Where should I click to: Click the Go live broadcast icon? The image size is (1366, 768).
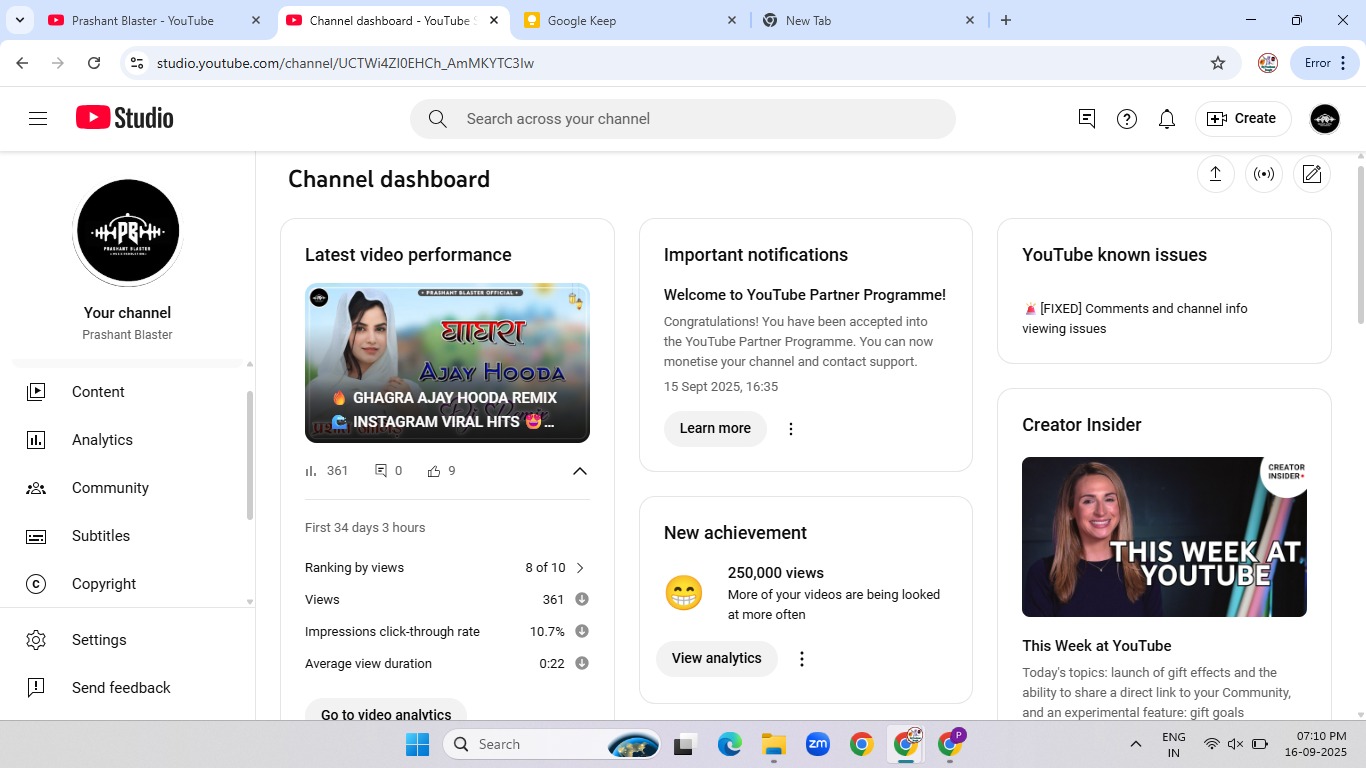tap(1264, 174)
